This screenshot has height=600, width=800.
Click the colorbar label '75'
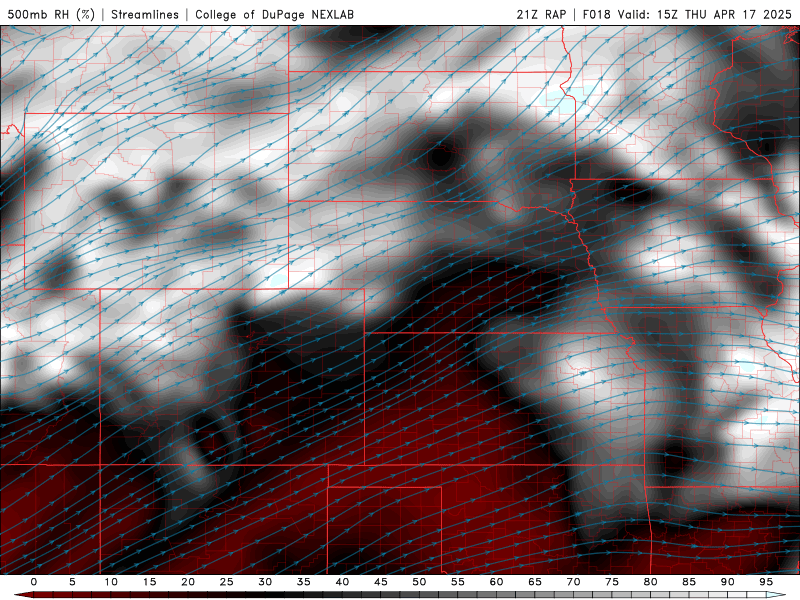(612, 582)
